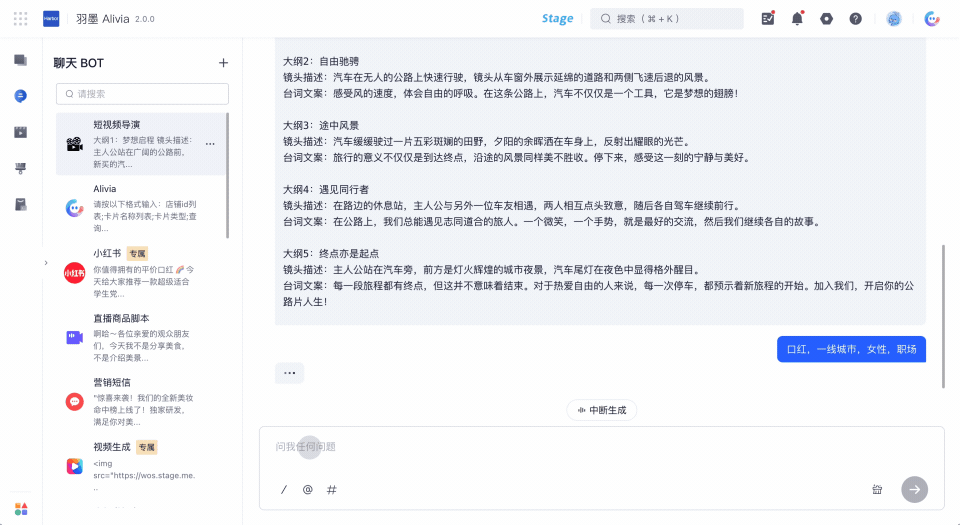Click the 专属 tag next to 视频生成
This screenshot has width=960, height=525.
coord(146,447)
